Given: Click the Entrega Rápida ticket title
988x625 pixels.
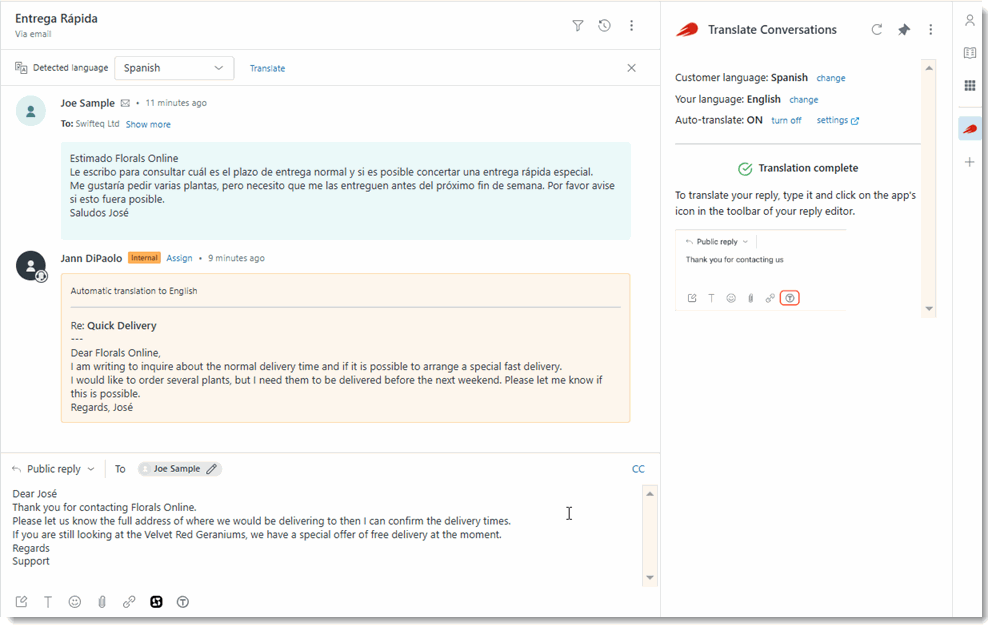Looking at the screenshot, I should [x=56, y=19].
